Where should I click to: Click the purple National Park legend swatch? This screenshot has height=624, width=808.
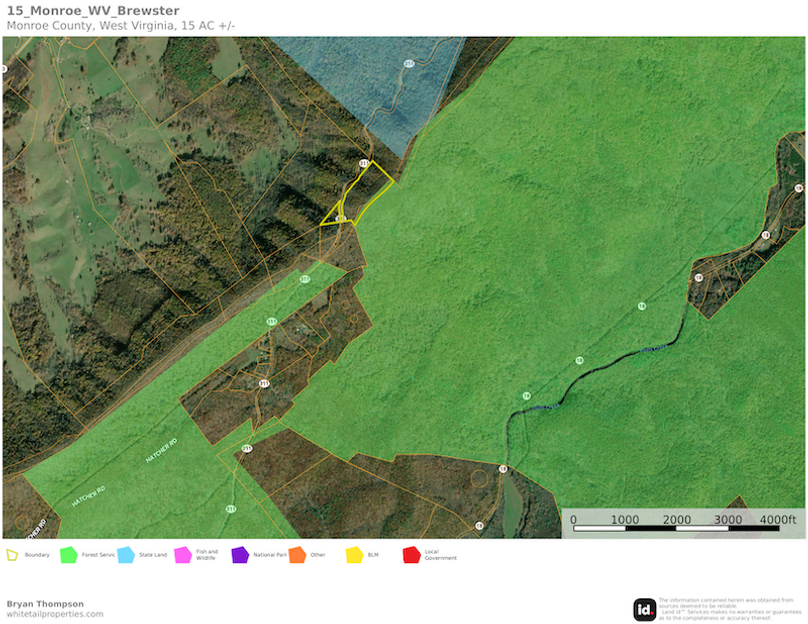coord(240,554)
